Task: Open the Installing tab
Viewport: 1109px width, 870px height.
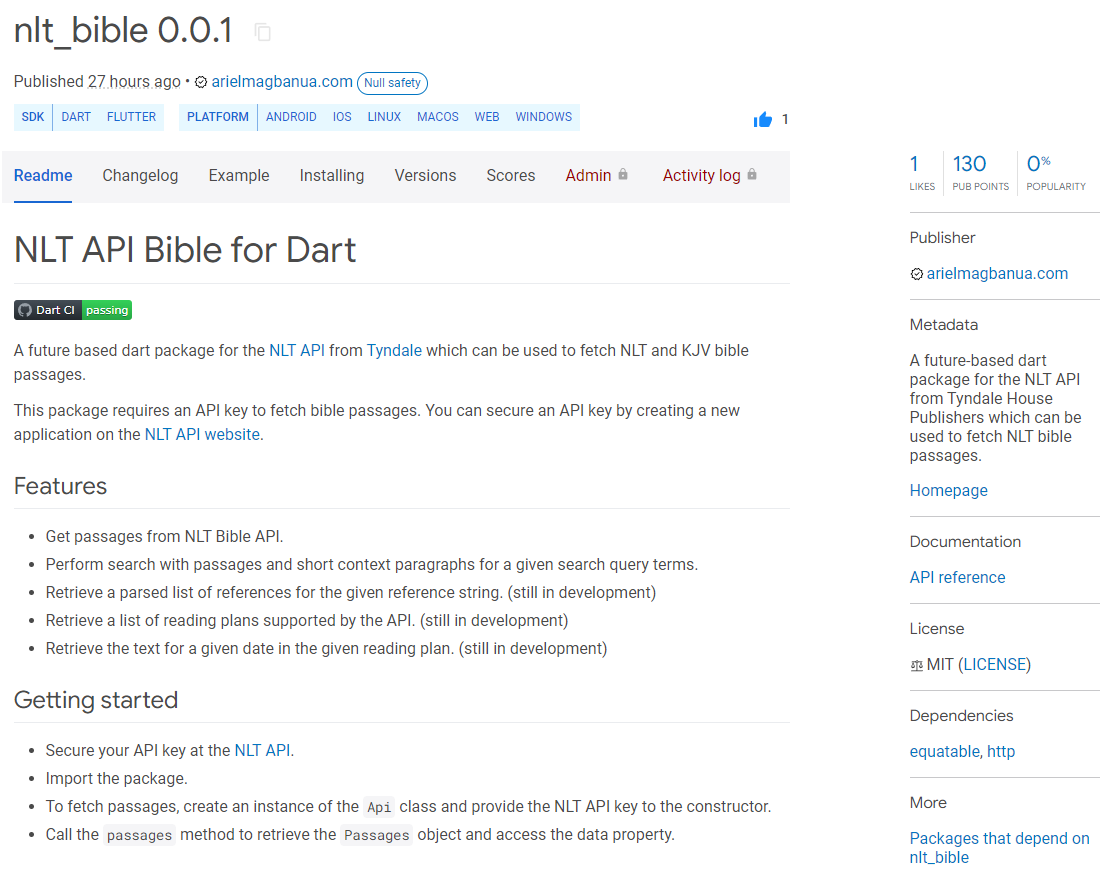Action: pos(332,175)
